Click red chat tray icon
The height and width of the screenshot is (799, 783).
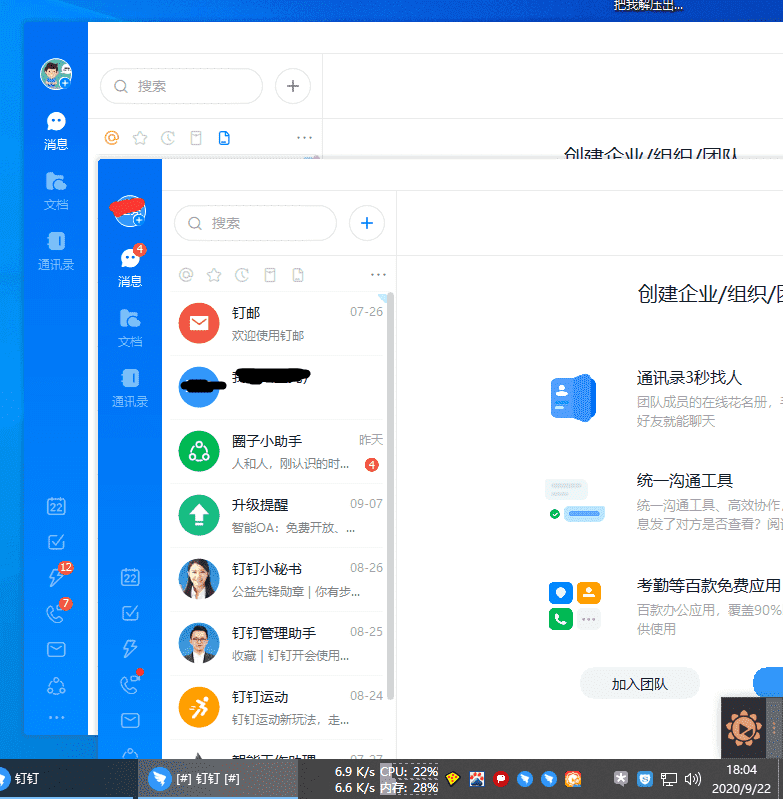tap(501, 779)
